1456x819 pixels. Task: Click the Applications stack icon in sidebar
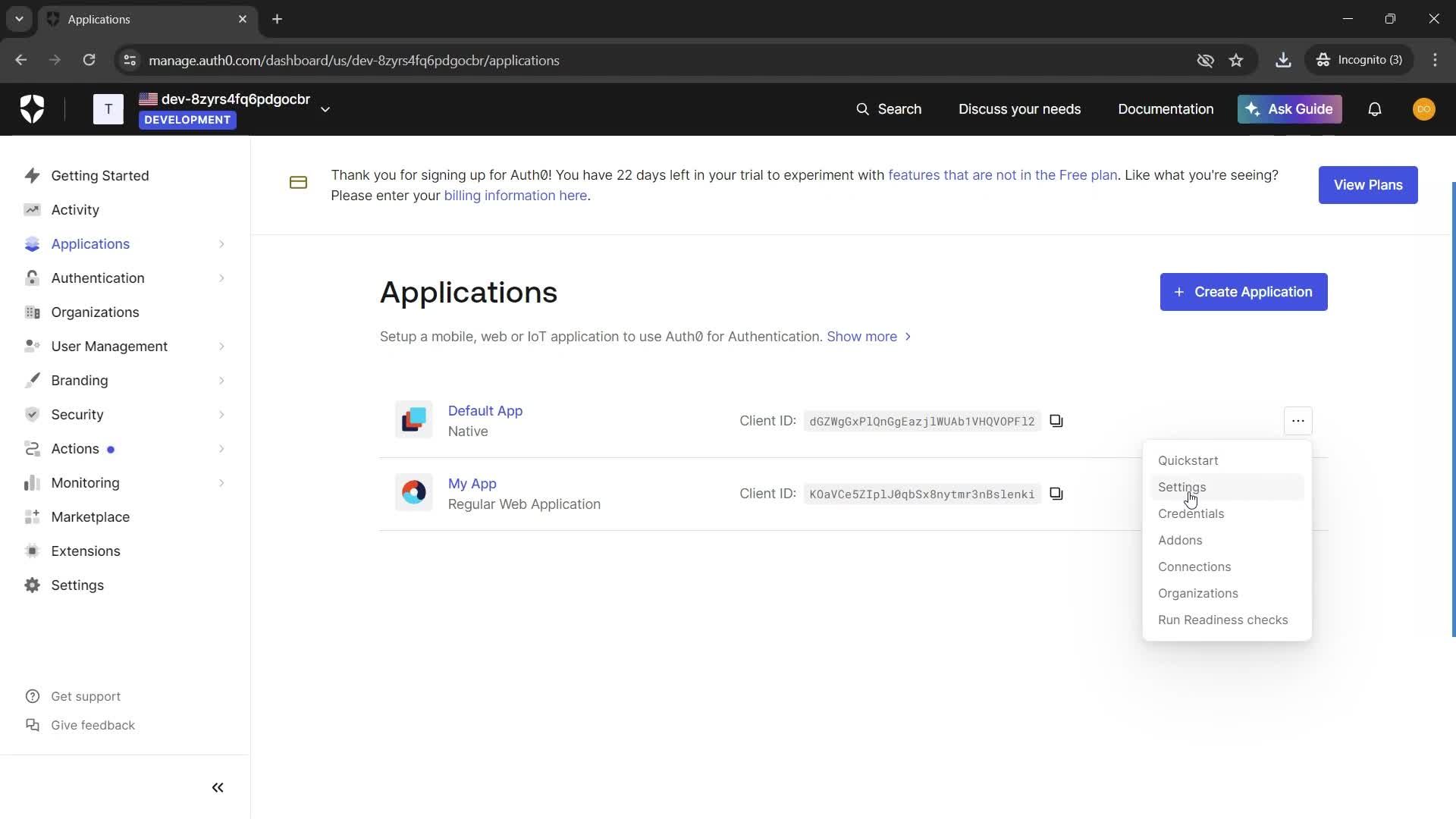click(32, 244)
